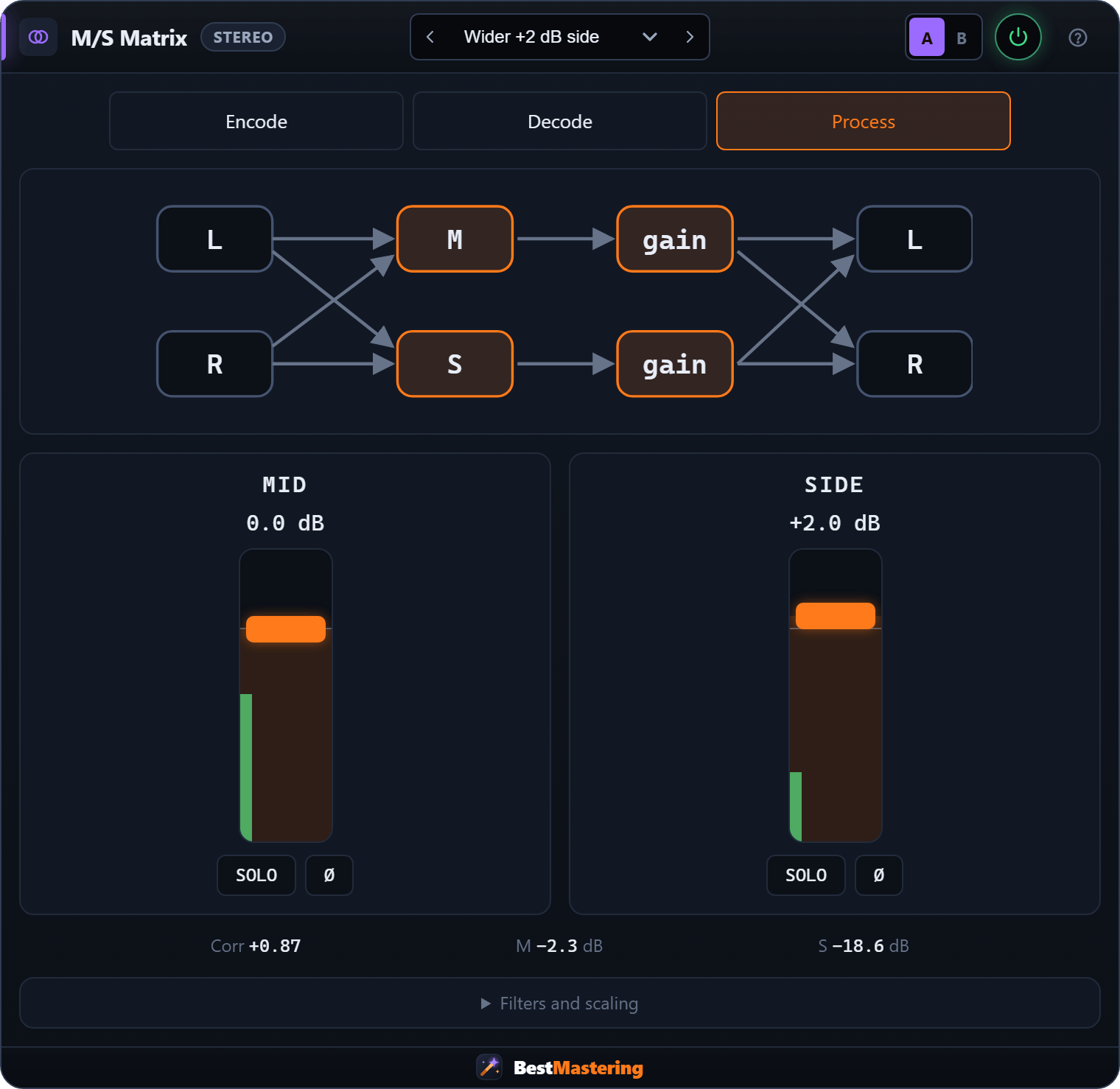Click the gain node after S
This screenshot has width=1120, height=1089.
(675, 364)
